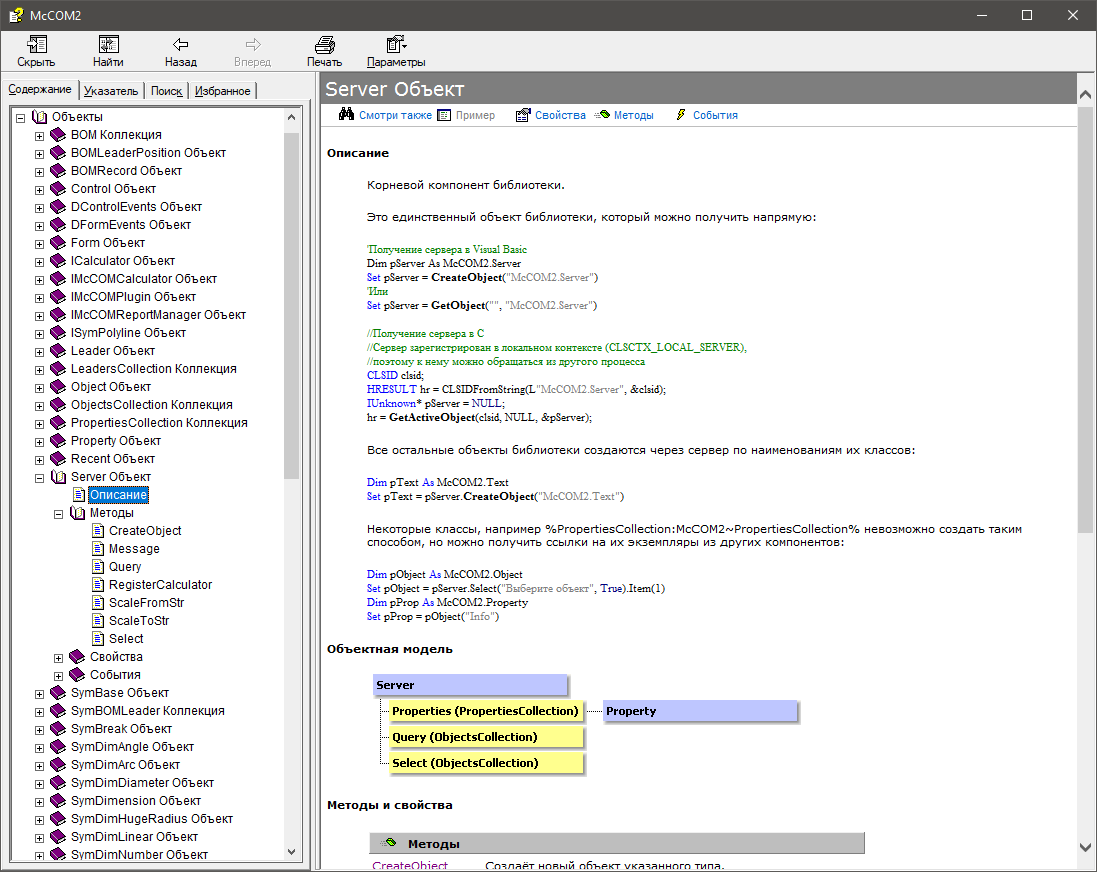Open the Поиск tab
The height and width of the screenshot is (872, 1097).
[x=166, y=91]
